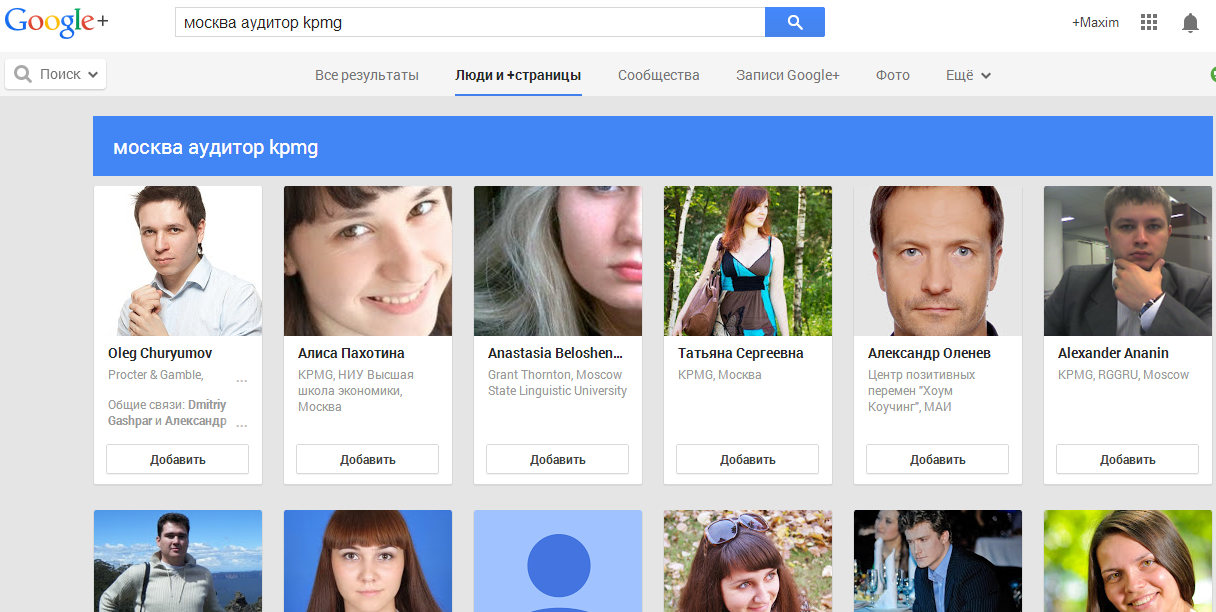The width and height of the screenshot is (1216, 612).
Task: Open the notifications bell
Action: pyautogui.click(x=1190, y=22)
